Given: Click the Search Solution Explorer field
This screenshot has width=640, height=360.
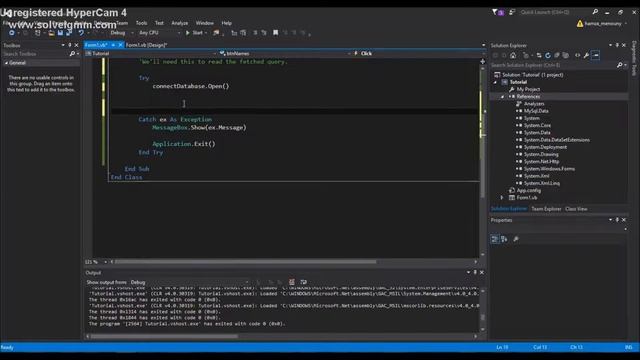Looking at the screenshot, I should (x=553, y=65).
